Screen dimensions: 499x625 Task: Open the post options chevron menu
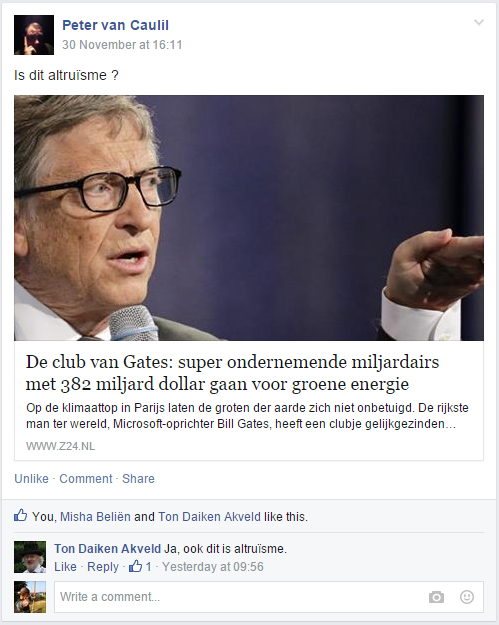click(x=479, y=22)
